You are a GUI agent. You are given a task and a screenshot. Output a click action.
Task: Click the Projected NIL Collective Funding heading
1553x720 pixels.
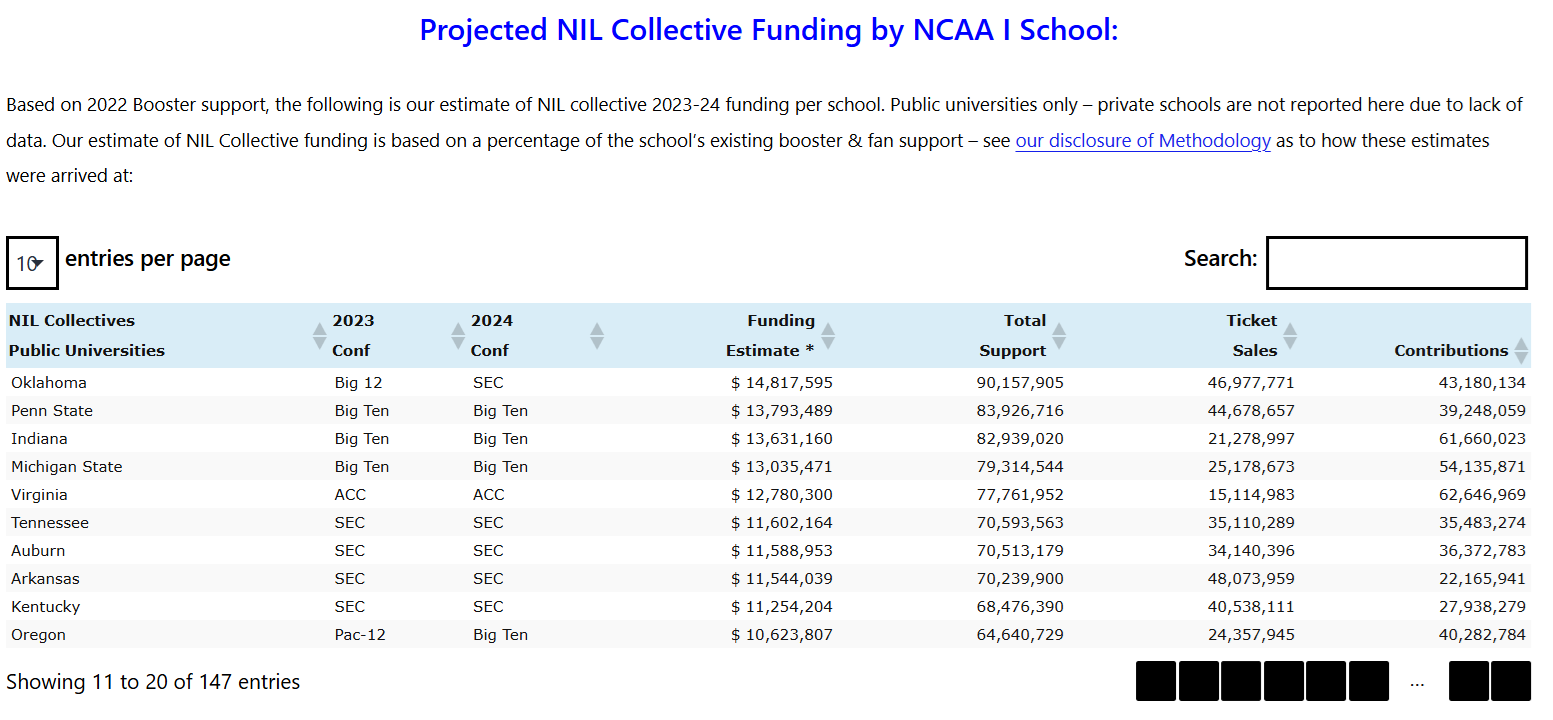coord(768,30)
